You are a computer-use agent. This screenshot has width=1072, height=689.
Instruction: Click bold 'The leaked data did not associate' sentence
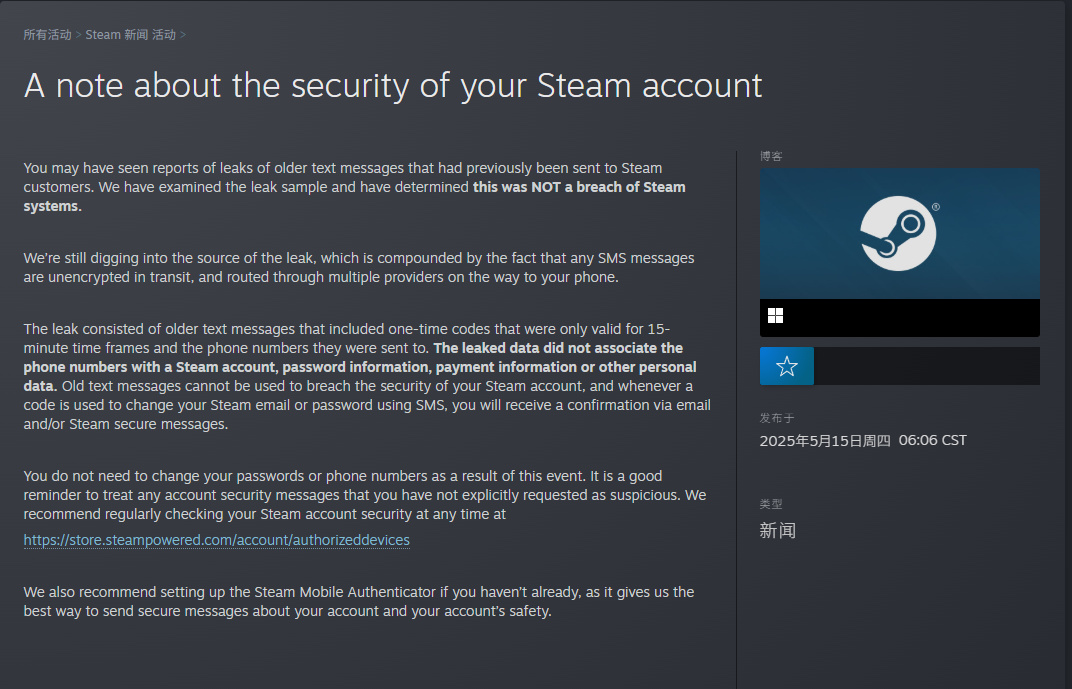tap(558, 348)
